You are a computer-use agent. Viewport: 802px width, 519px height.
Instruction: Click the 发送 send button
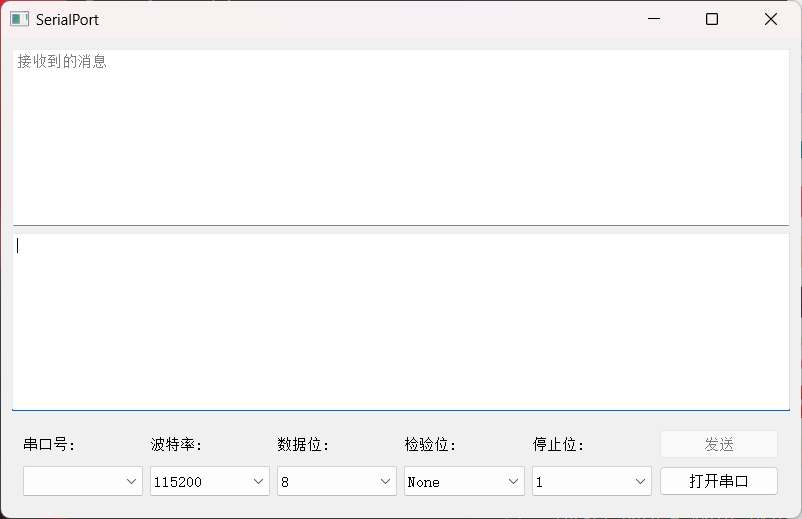coord(719,444)
